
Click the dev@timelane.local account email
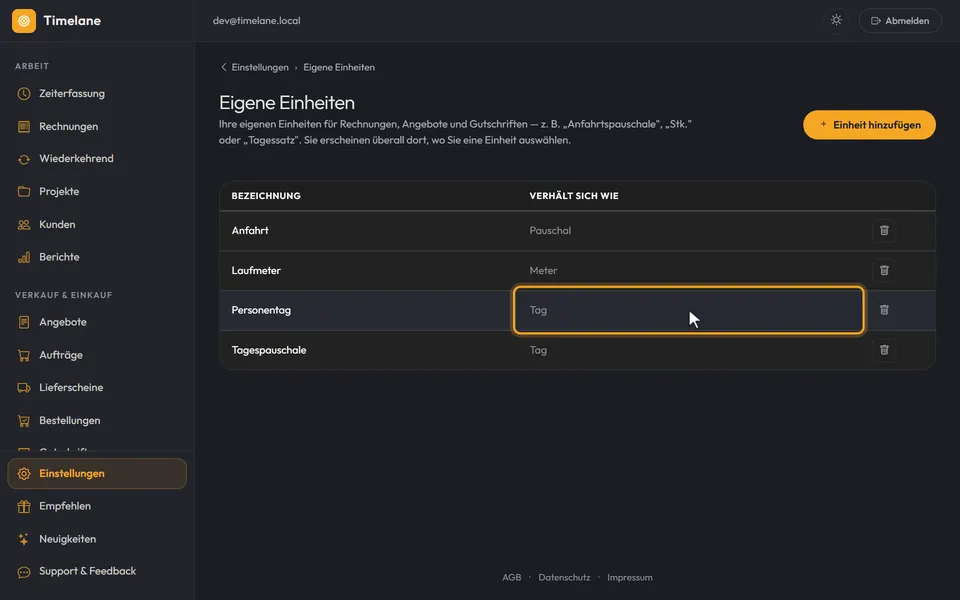click(x=257, y=21)
